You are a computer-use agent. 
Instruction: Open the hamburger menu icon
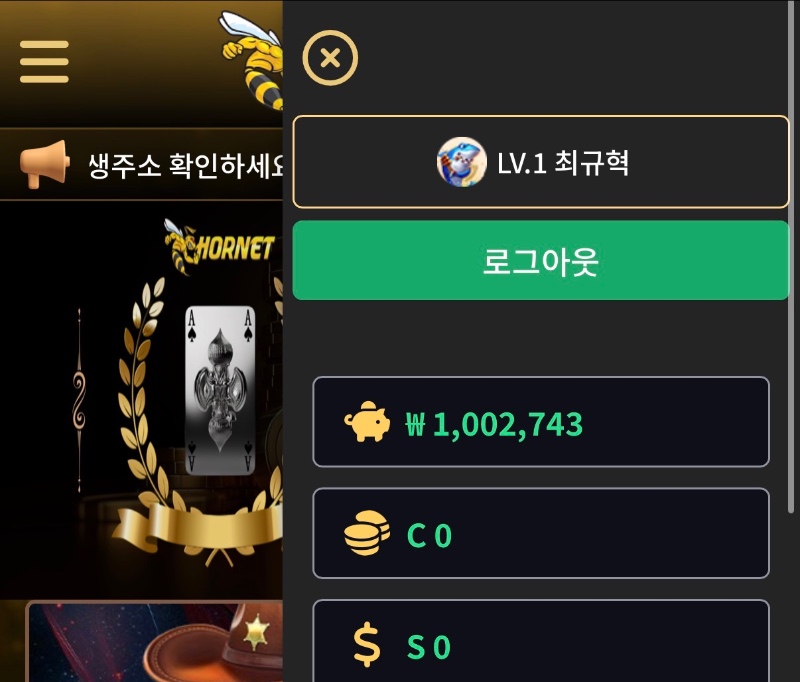[44, 62]
